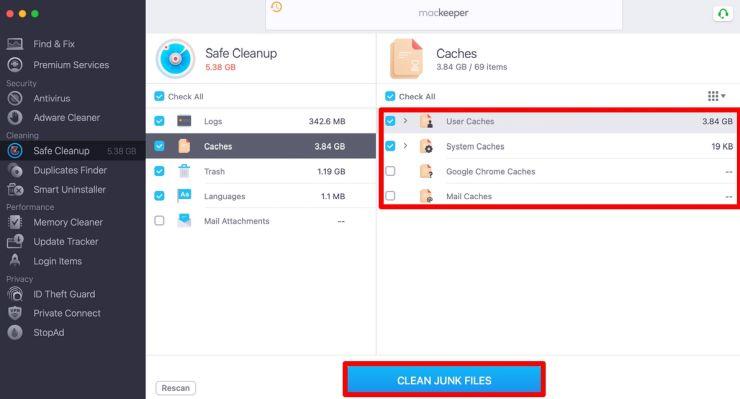Click the clock history icon
Image resolution: width=740 pixels, height=399 pixels.
[277, 7]
